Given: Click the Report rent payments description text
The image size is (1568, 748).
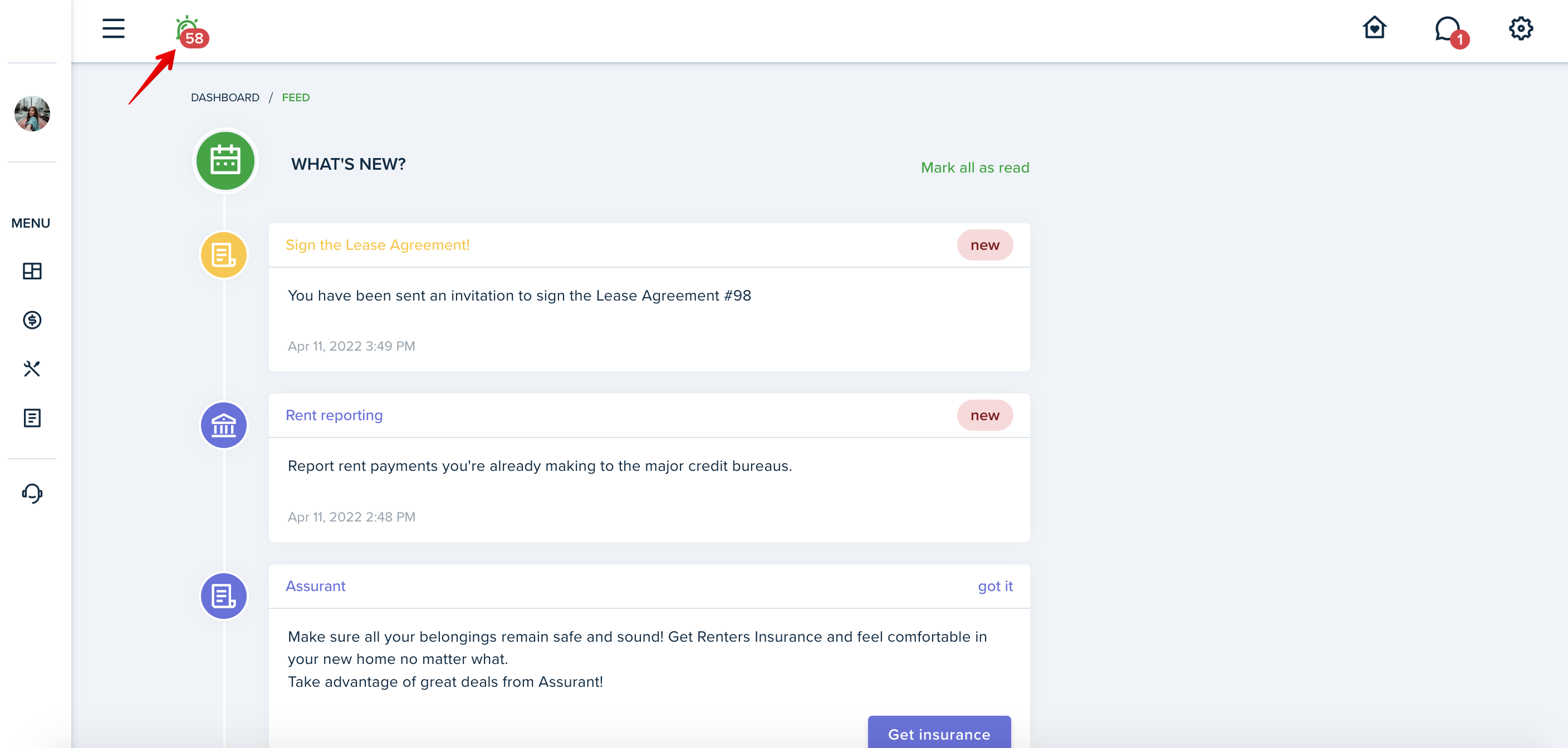Looking at the screenshot, I should [x=540, y=466].
